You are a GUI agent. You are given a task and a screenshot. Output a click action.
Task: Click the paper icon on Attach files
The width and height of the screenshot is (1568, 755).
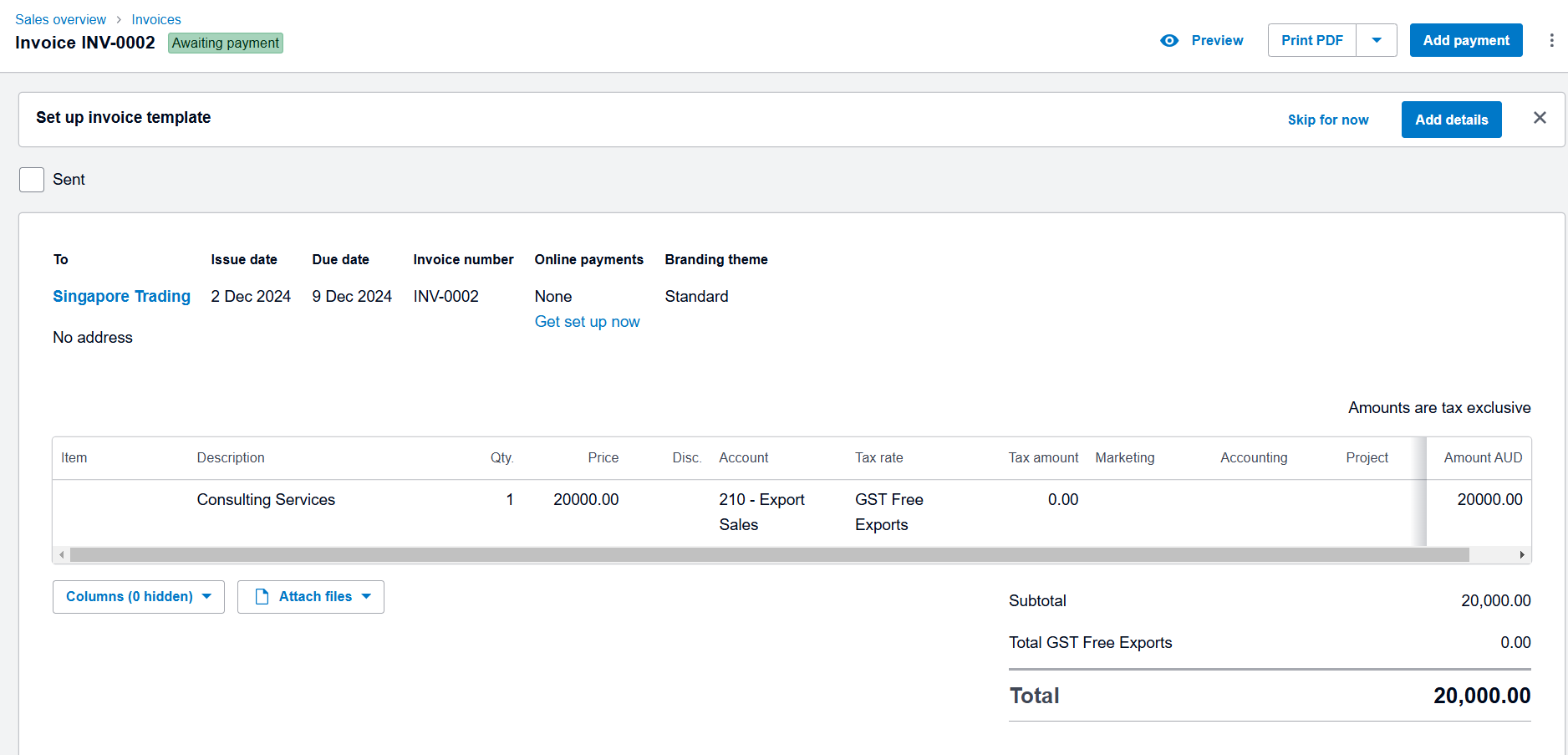click(x=262, y=597)
